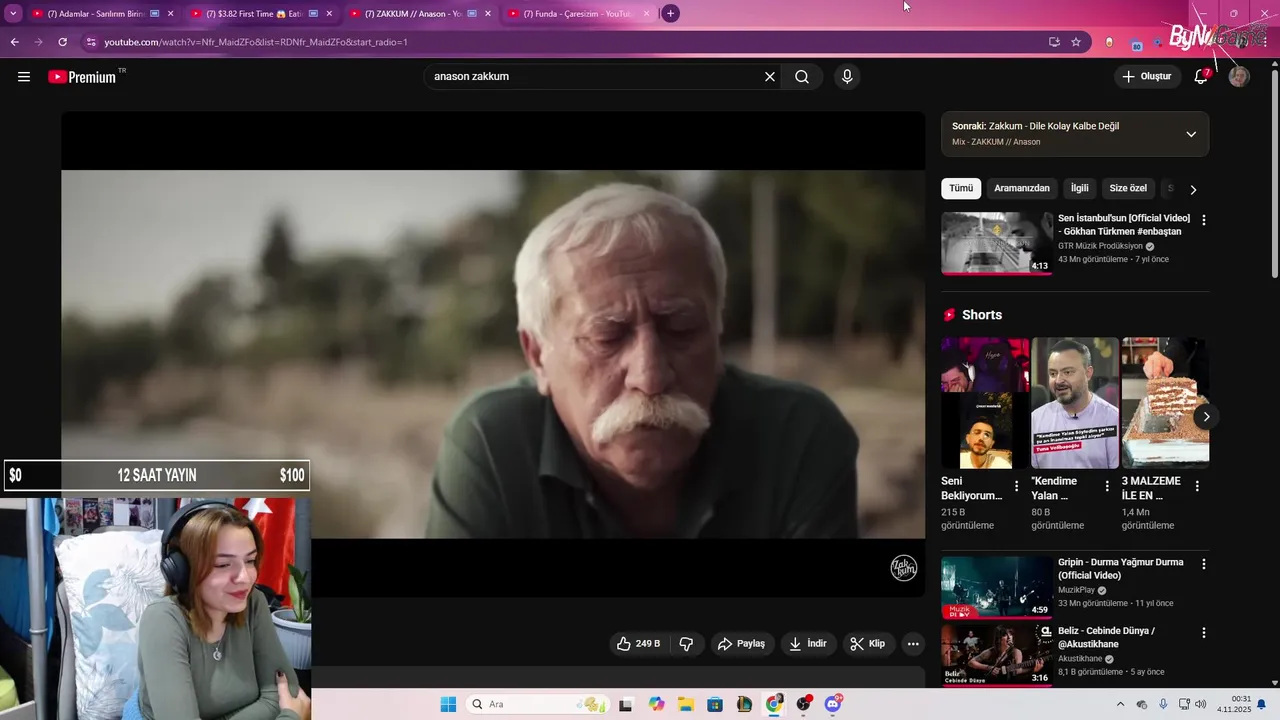This screenshot has height=720, width=1280.
Task: Click Windows taskbar search box
Action: [540, 704]
